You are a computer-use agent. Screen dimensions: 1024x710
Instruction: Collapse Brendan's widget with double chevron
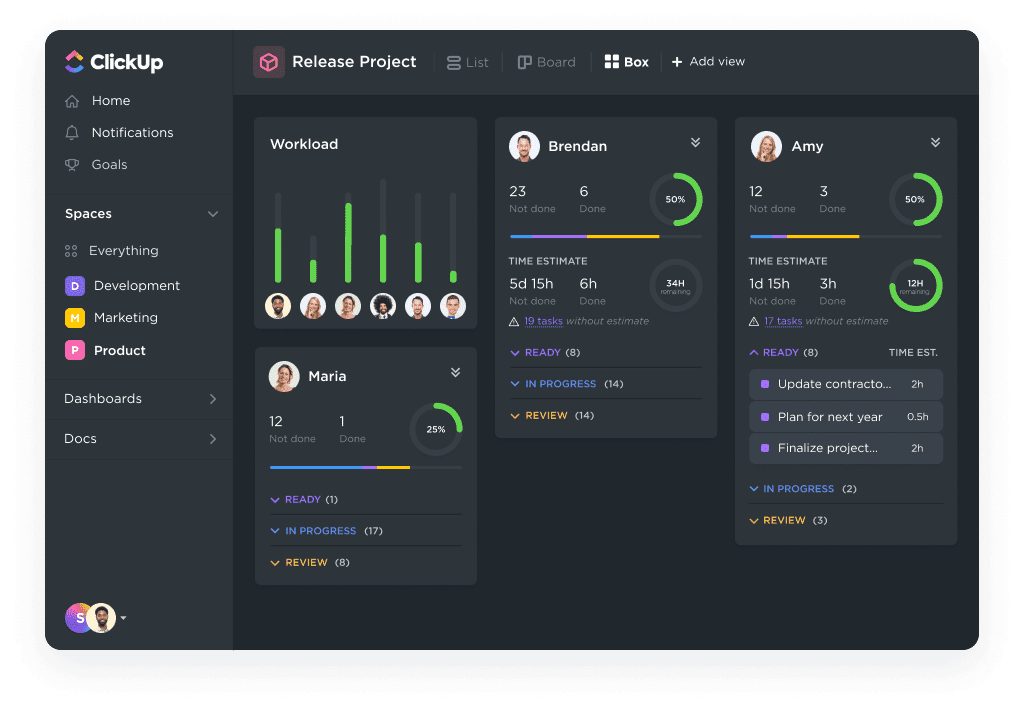point(695,142)
